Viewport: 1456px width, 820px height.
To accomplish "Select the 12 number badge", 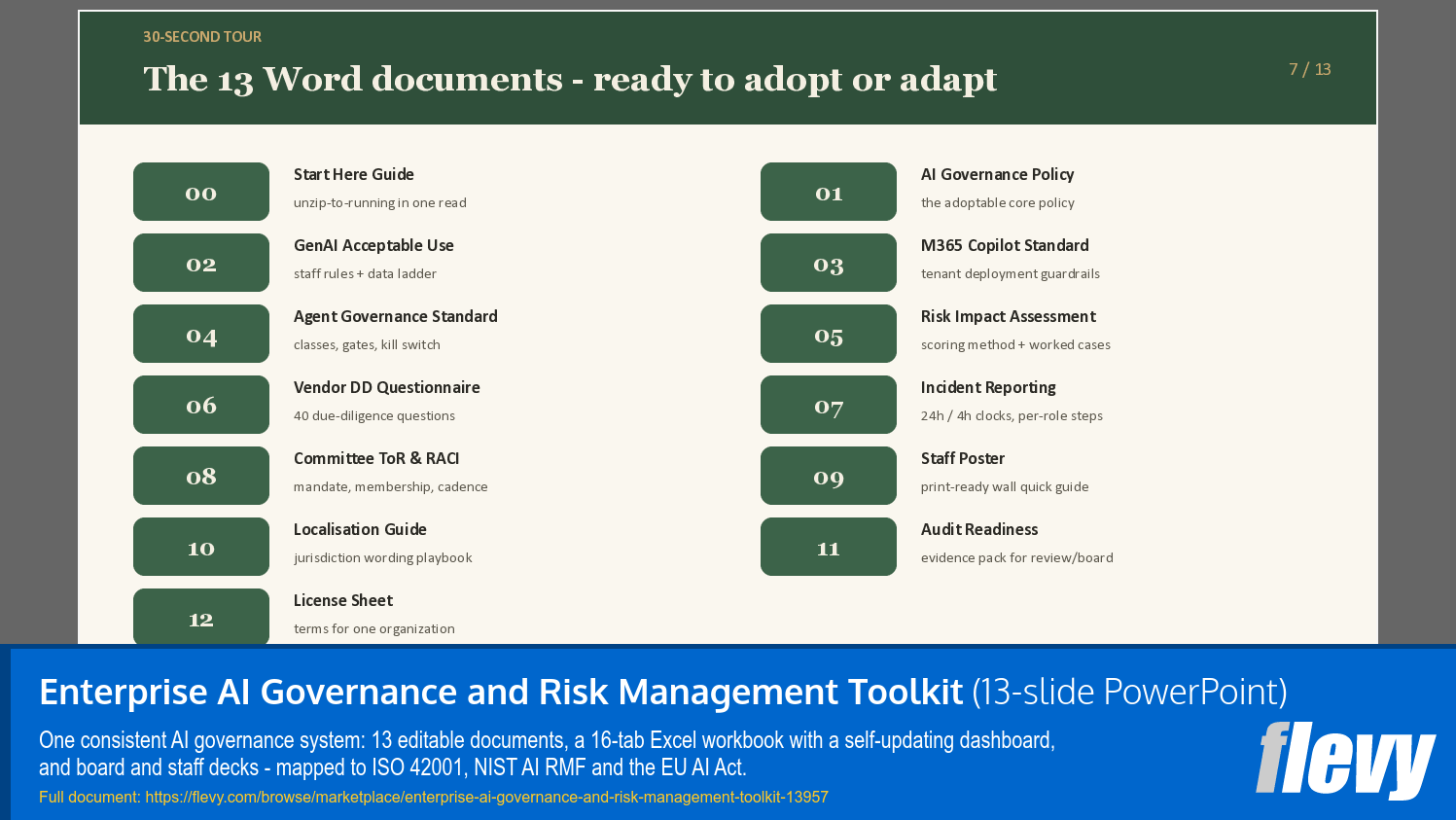I will coord(201,617).
